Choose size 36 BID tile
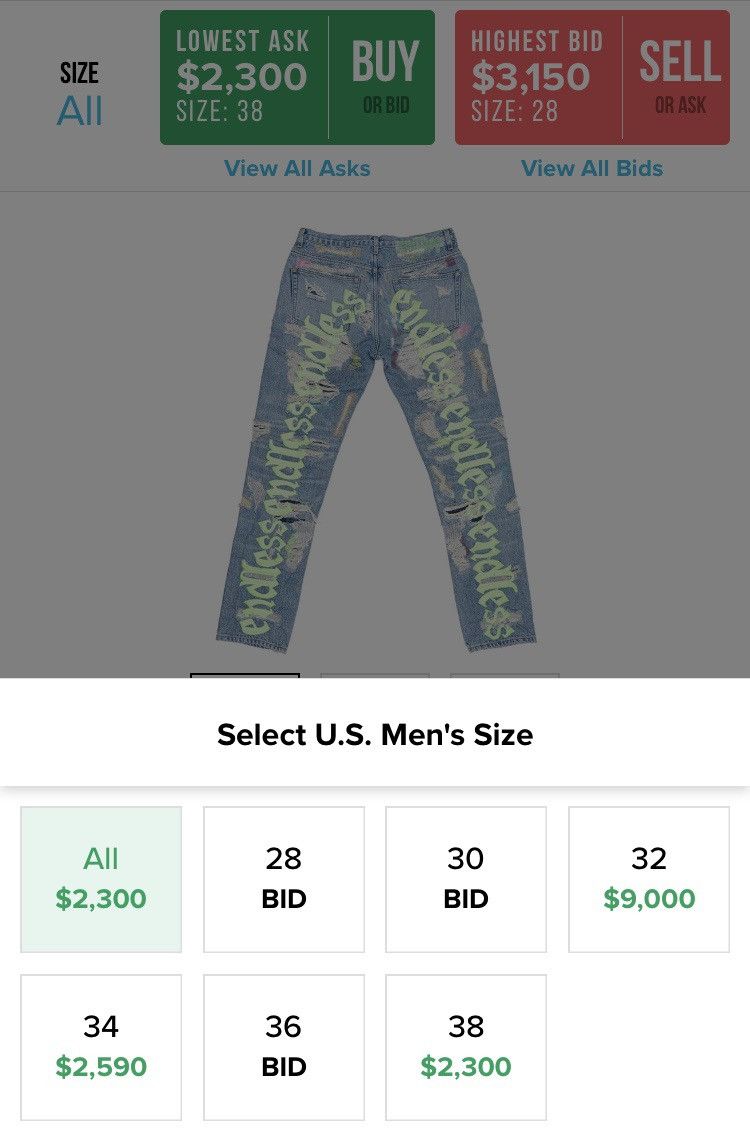Image resolution: width=750 pixels, height=1142 pixels. 284,1047
